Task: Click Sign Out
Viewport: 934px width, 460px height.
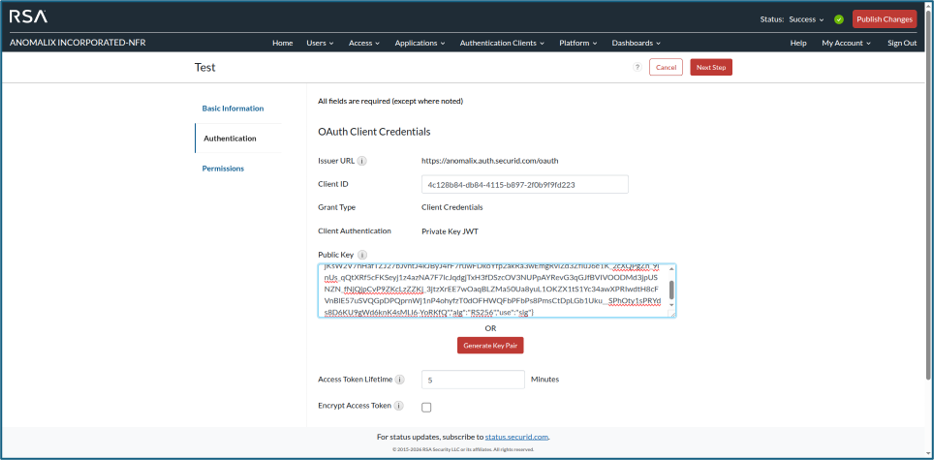Action: pos(902,43)
